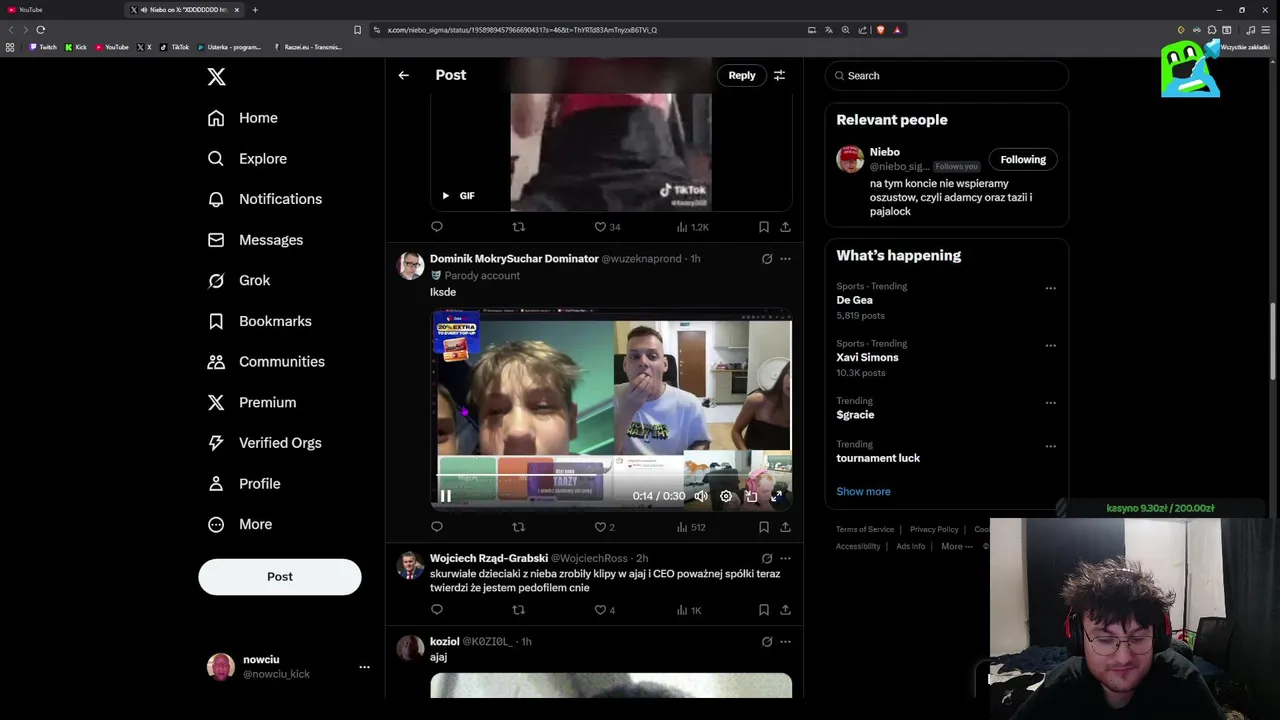Open options for Xavi Simons trend
Screen dimensions: 1280x720
(1050, 346)
